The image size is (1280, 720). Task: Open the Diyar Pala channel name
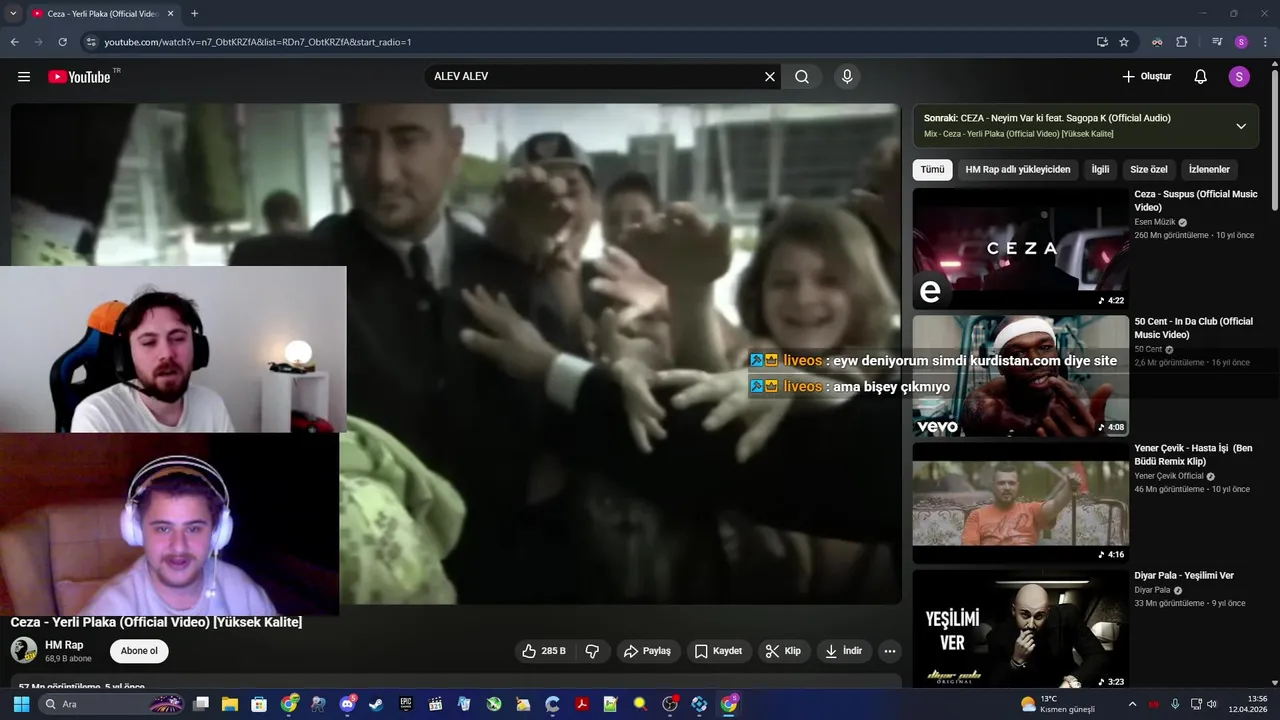[x=1152, y=590]
